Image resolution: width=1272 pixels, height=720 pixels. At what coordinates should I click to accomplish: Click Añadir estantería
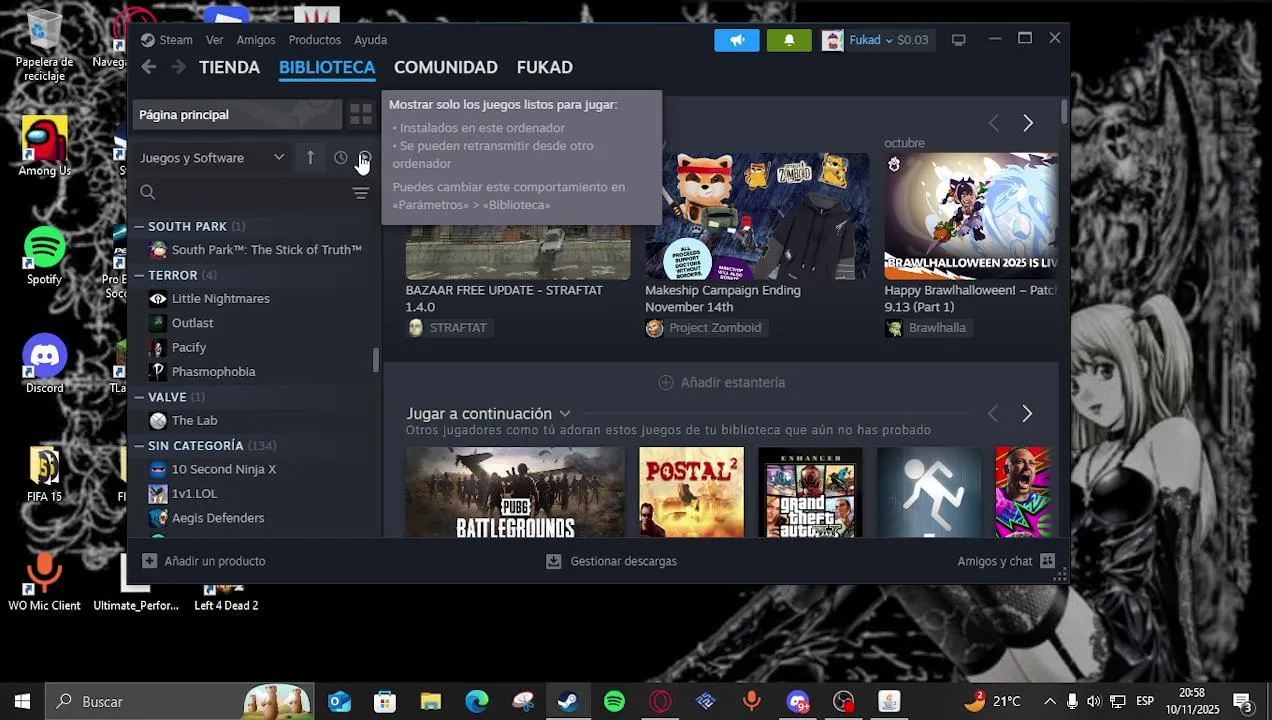click(721, 383)
